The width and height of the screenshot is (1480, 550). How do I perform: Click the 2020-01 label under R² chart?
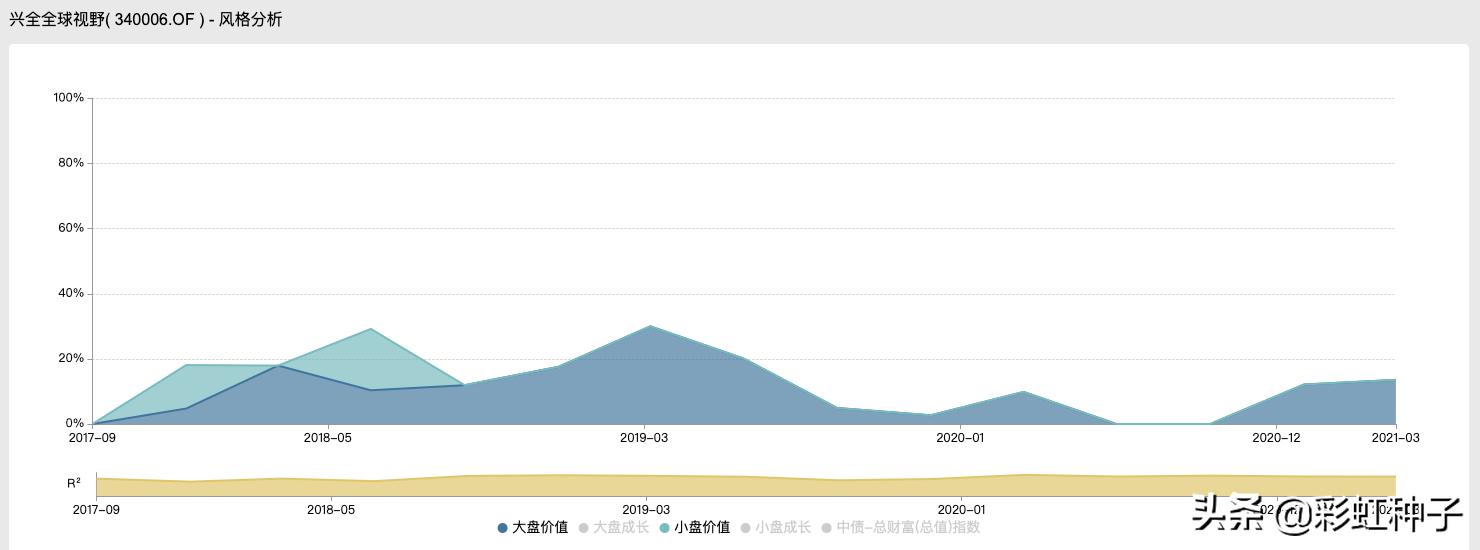(961, 510)
